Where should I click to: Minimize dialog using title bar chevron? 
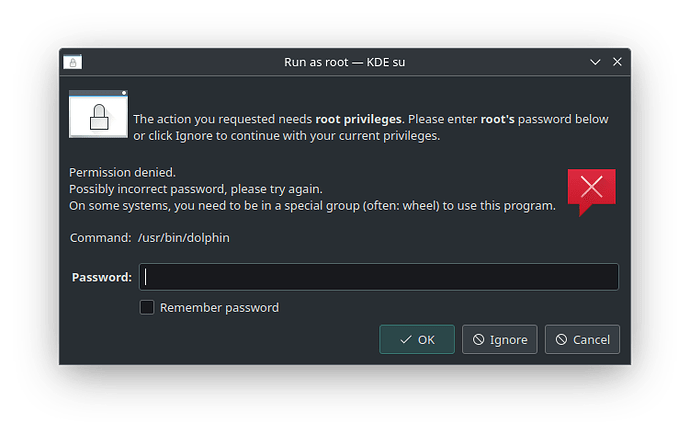[x=595, y=62]
